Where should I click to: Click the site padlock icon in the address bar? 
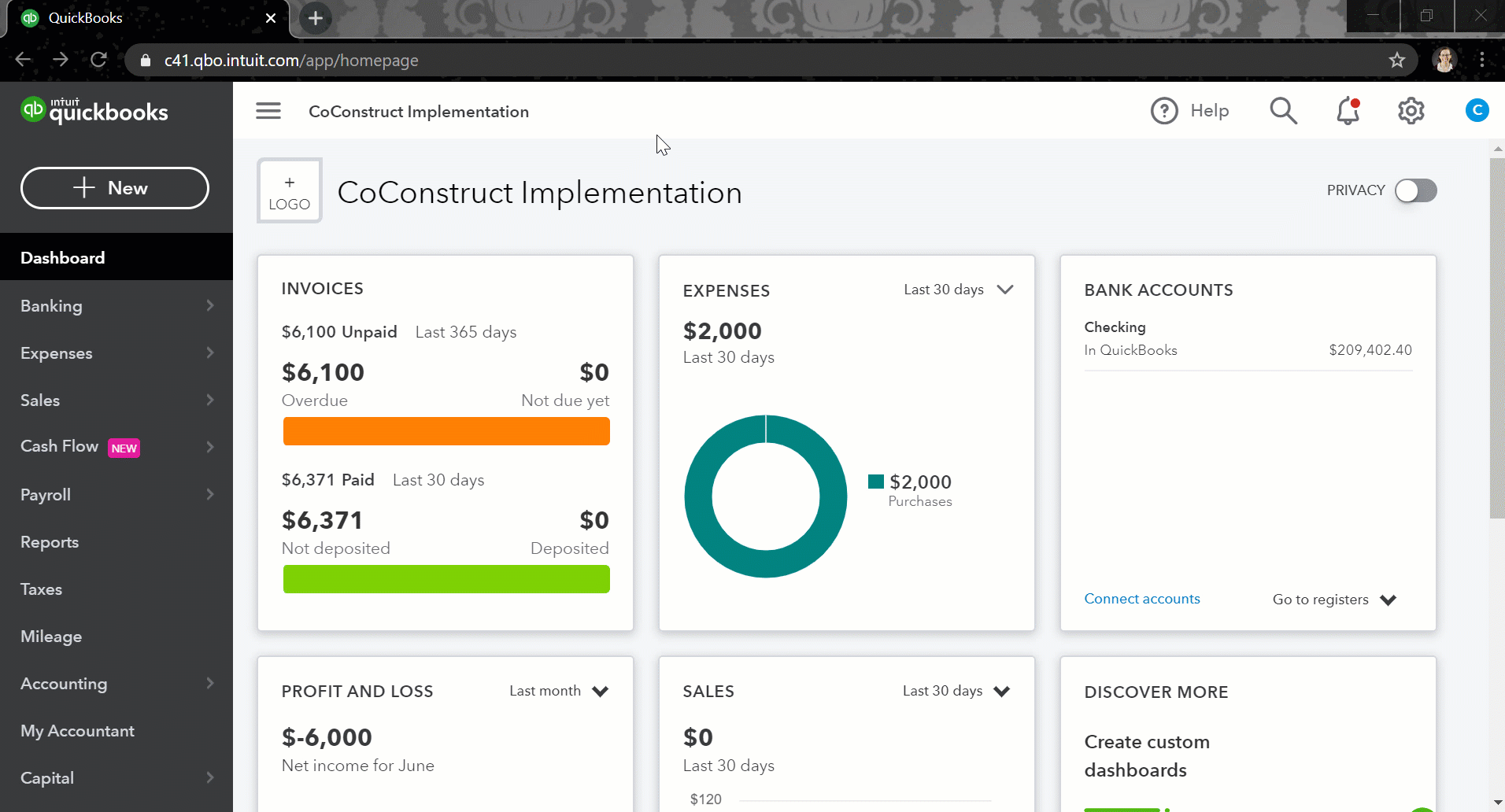146,61
